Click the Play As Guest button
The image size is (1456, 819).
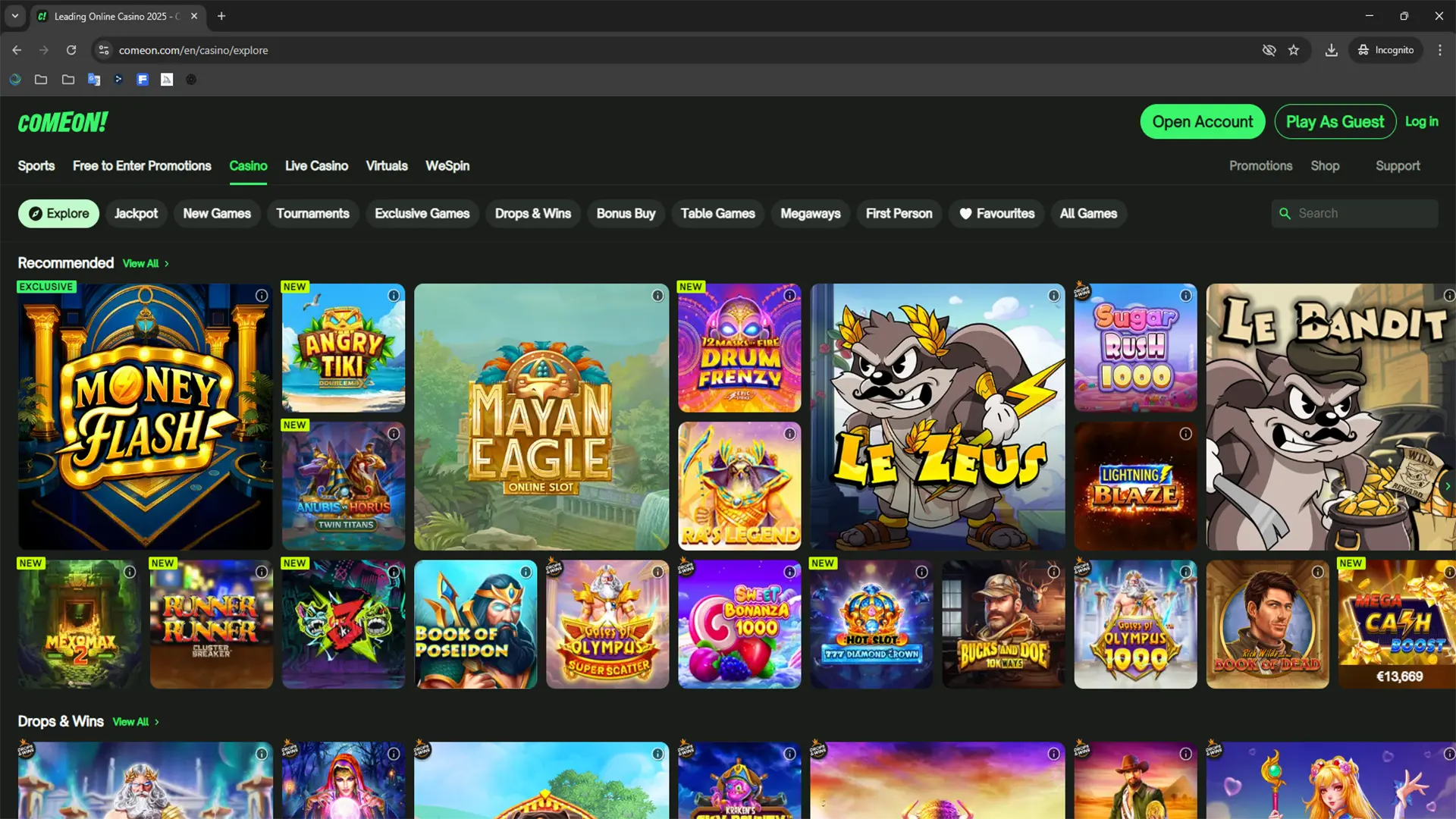pyautogui.click(x=1335, y=122)
